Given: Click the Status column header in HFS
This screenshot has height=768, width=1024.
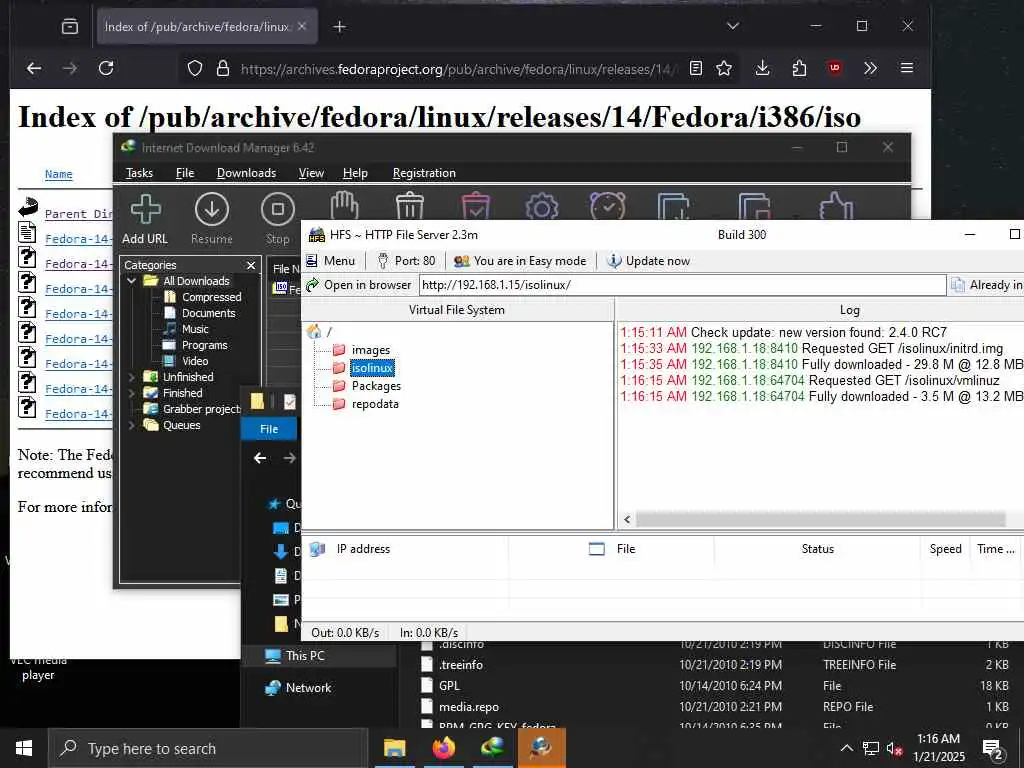Looking at the screenshot, I should [818, 549].
